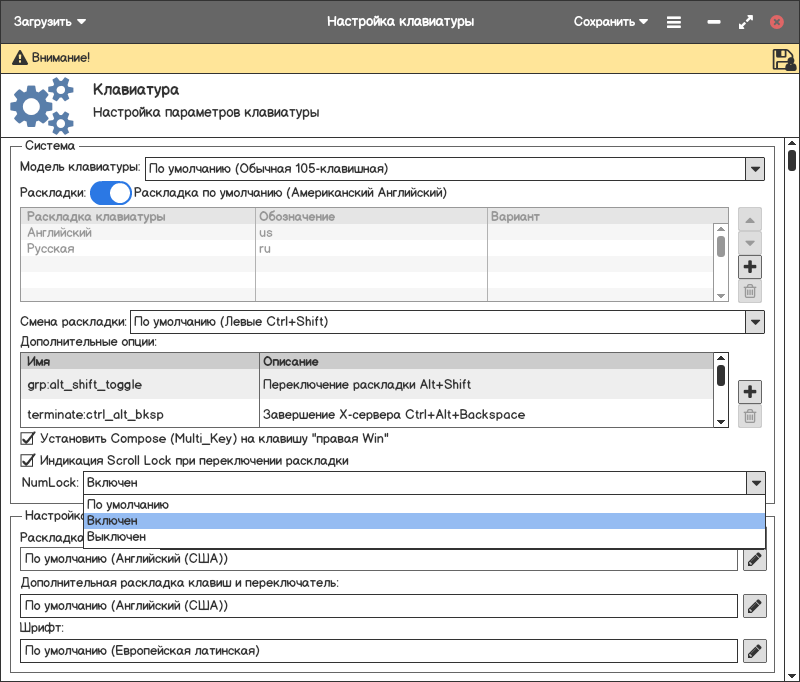Expand the keyboard model dropdown
The width and height of the screenshot is (800, 682).
coord(755,168)
